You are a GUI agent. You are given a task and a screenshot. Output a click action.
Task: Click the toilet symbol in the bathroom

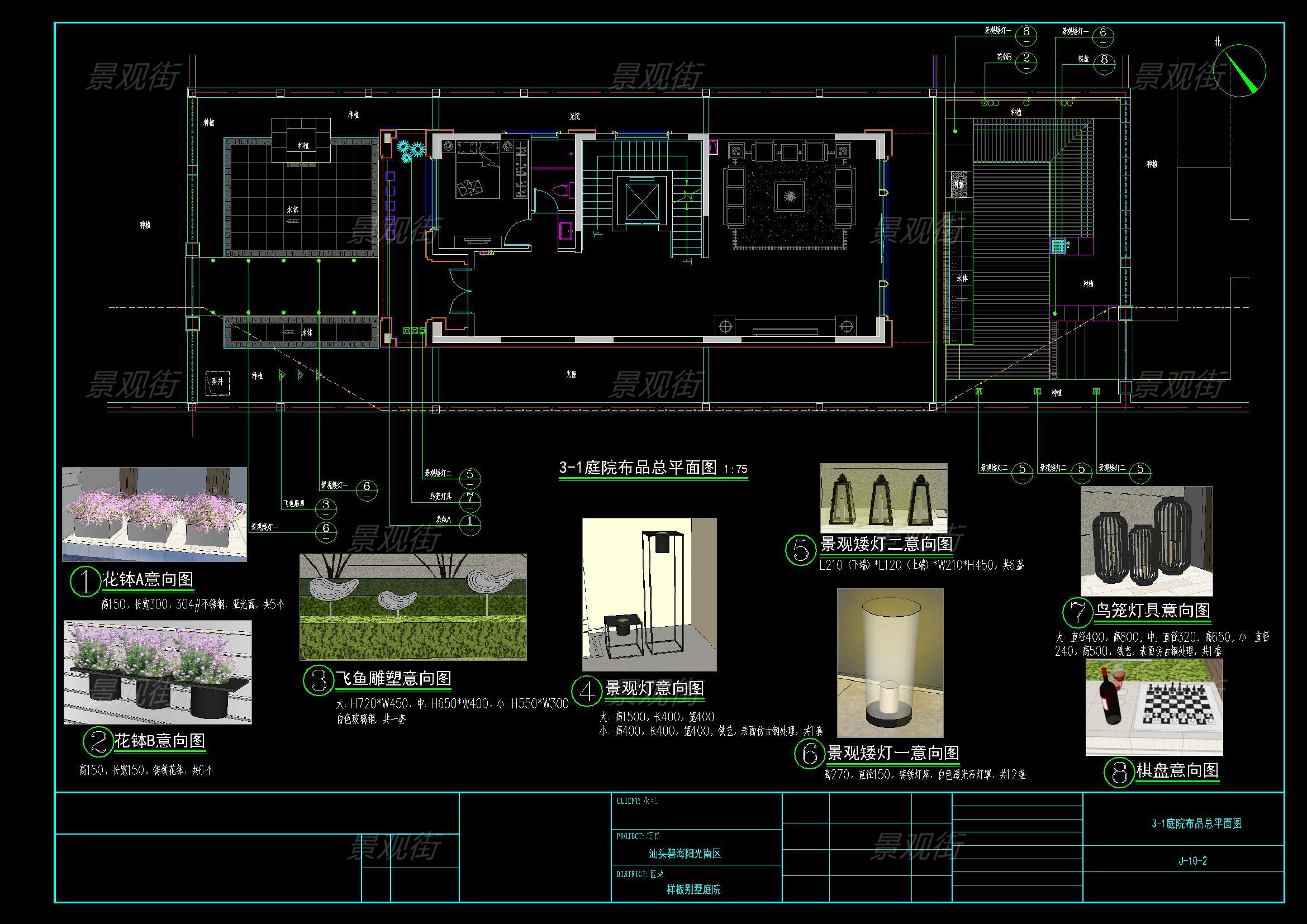coord(564,190)
